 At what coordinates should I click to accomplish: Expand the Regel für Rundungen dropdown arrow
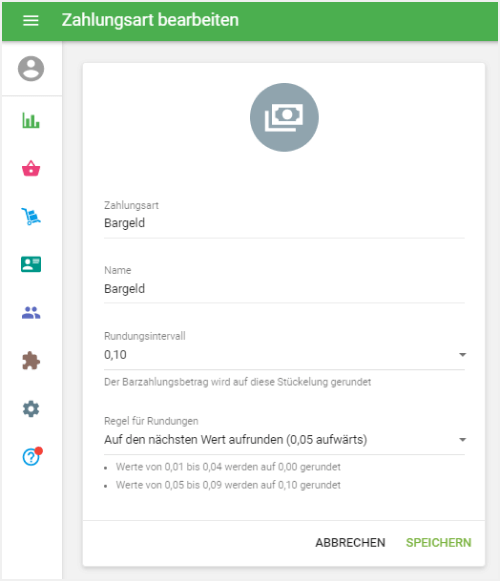click(462, 440)
